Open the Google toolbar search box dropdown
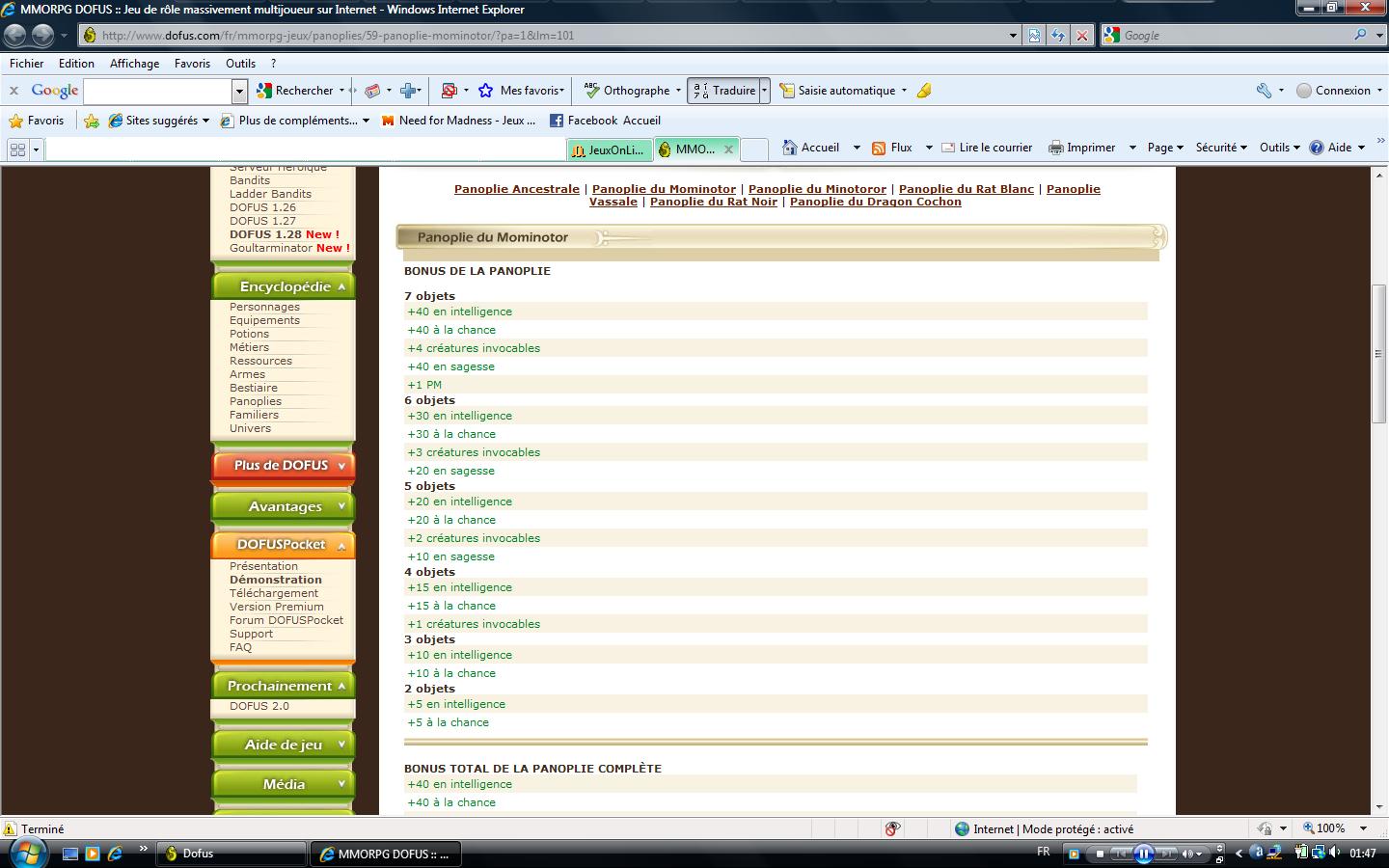Image resolution: width=1389 pixels, height=868 pixels. [x=239, y=92]
